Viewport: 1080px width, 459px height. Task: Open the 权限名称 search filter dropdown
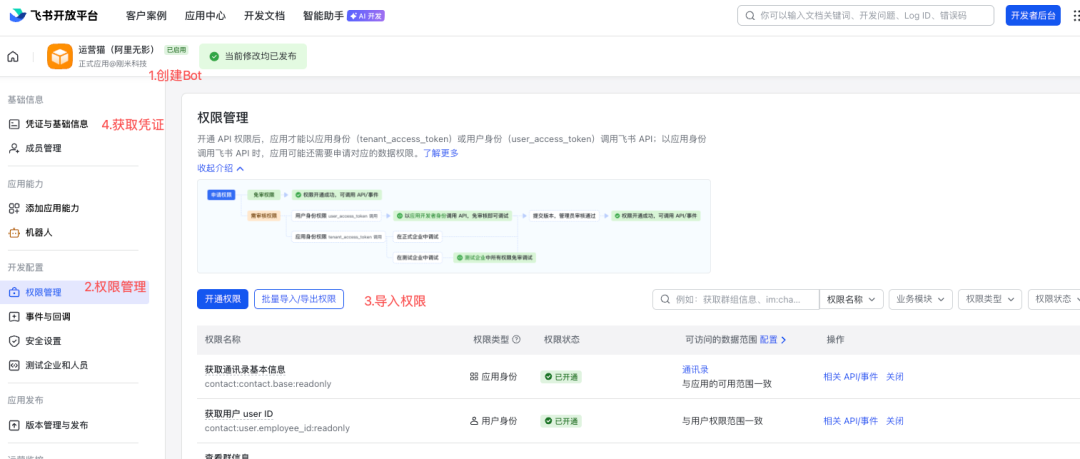[x=850, y=299]
